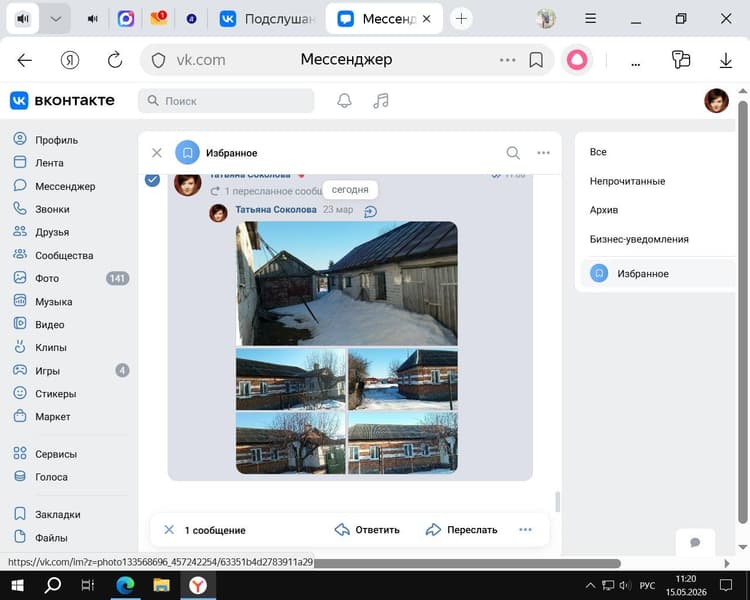Open chat options three-dot menu

pyautogui.click(x=543, y=153)
